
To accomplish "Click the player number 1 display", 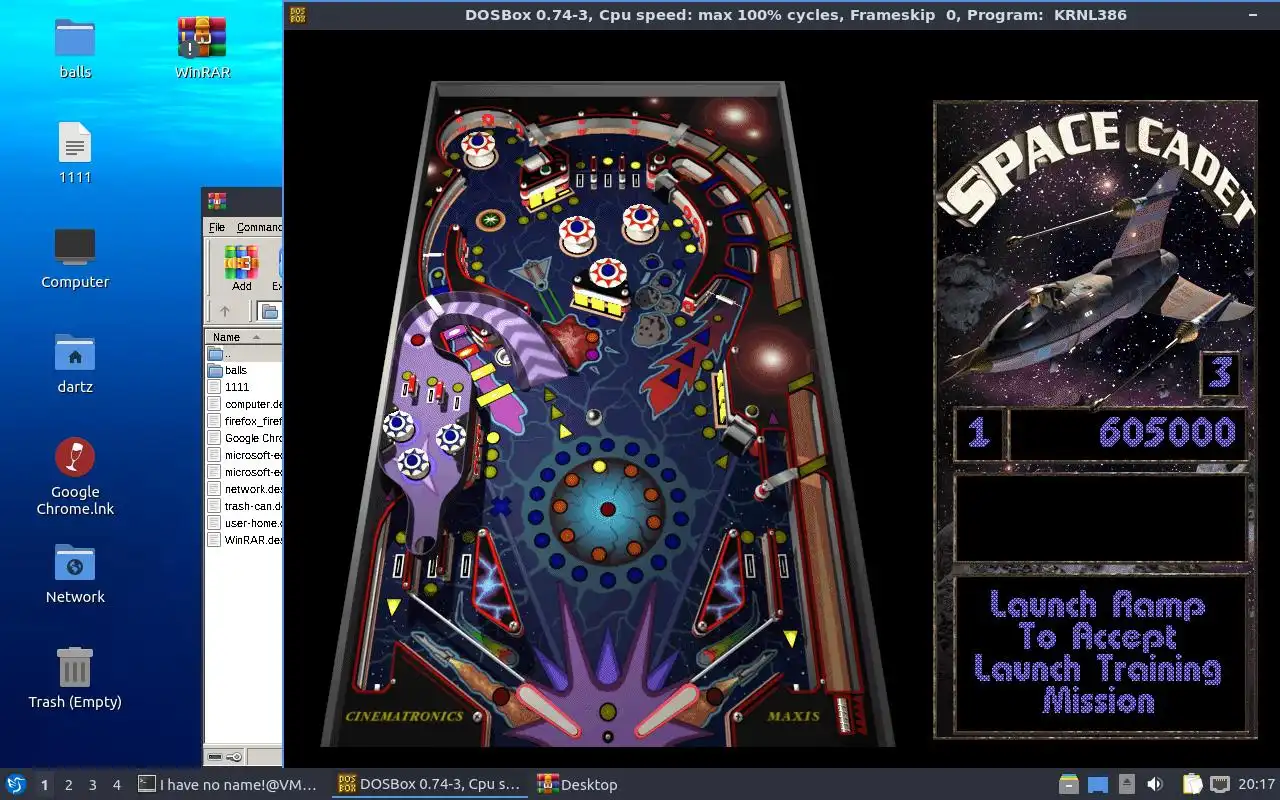I will pyautogui.click(x=979, y=433).
